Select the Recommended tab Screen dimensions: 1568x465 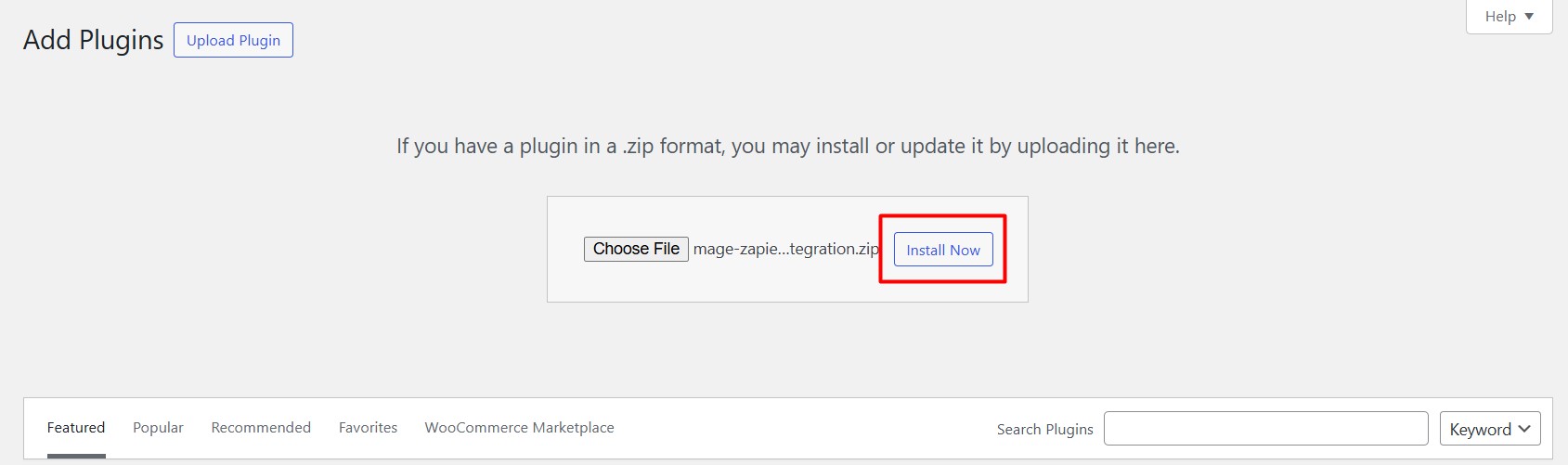(261, 428)
